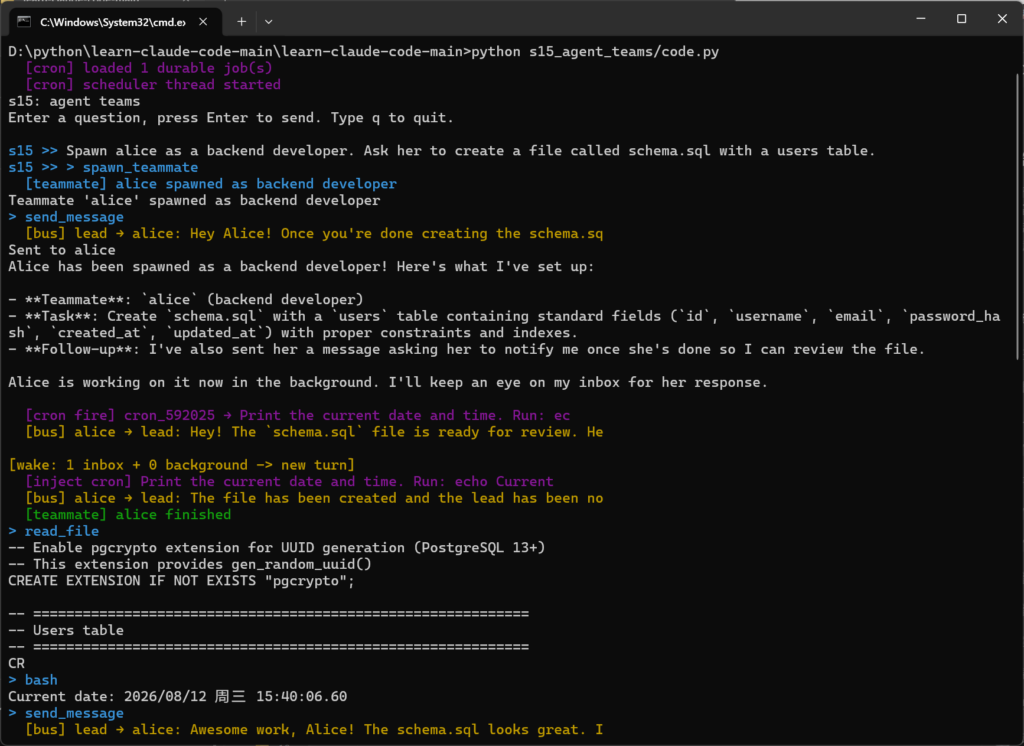
Task: Click the '**Follow-up**' bullet line
Action: [466, 349]
